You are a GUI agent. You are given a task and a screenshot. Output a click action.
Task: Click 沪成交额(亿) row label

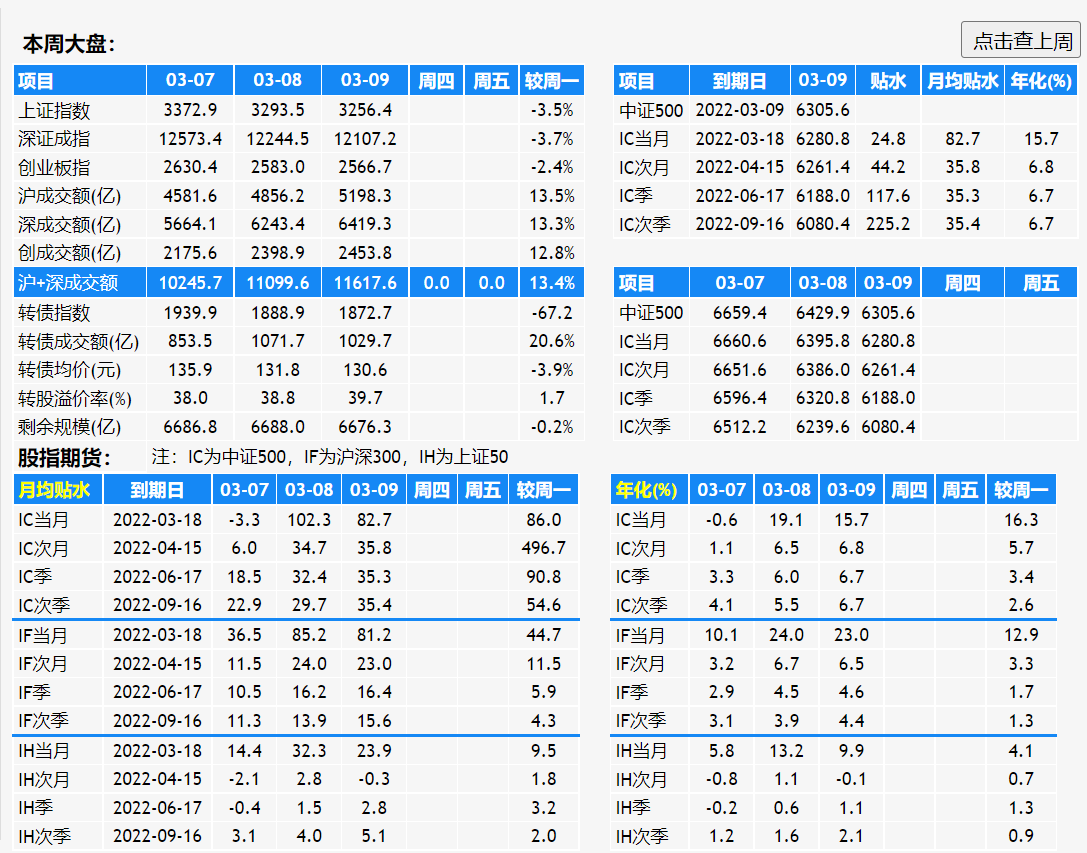pyautogui.click(x=69, y=196)
